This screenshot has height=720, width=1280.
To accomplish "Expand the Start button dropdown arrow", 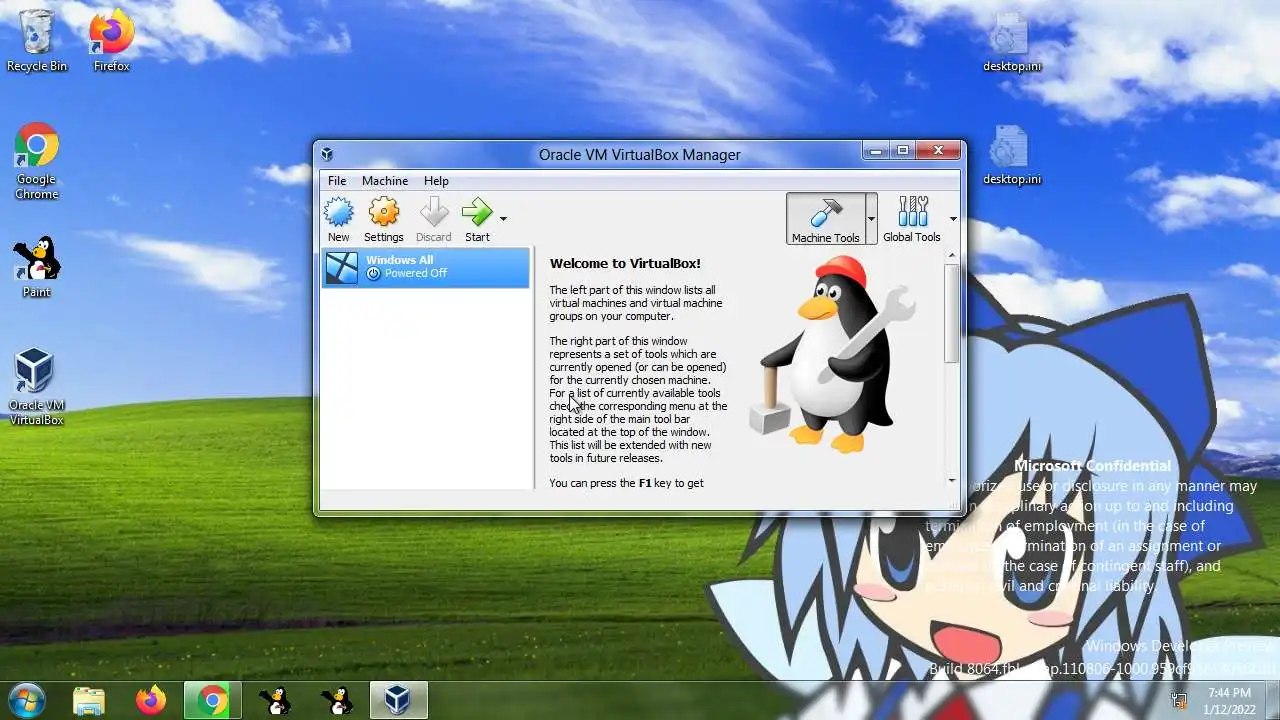I will [503, 218].
